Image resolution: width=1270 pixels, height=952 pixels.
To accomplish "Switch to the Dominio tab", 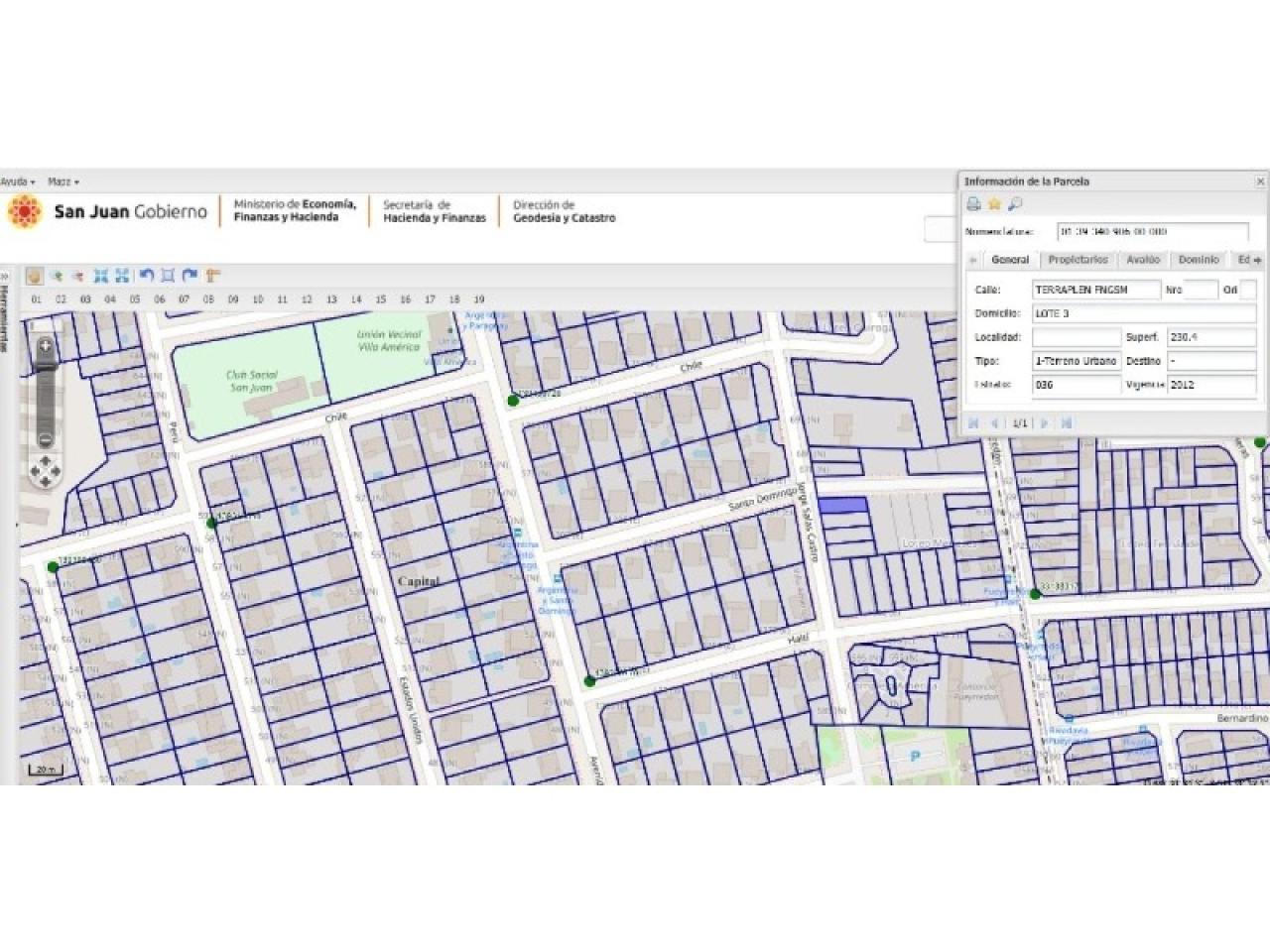I will click(1198, 260).
